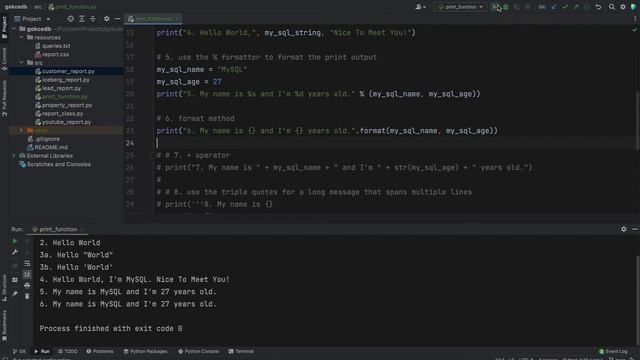Hide the Run panel with minus icon
This screenshot has width=640, height=360.
pyautogui.click(x=635, y=229)
